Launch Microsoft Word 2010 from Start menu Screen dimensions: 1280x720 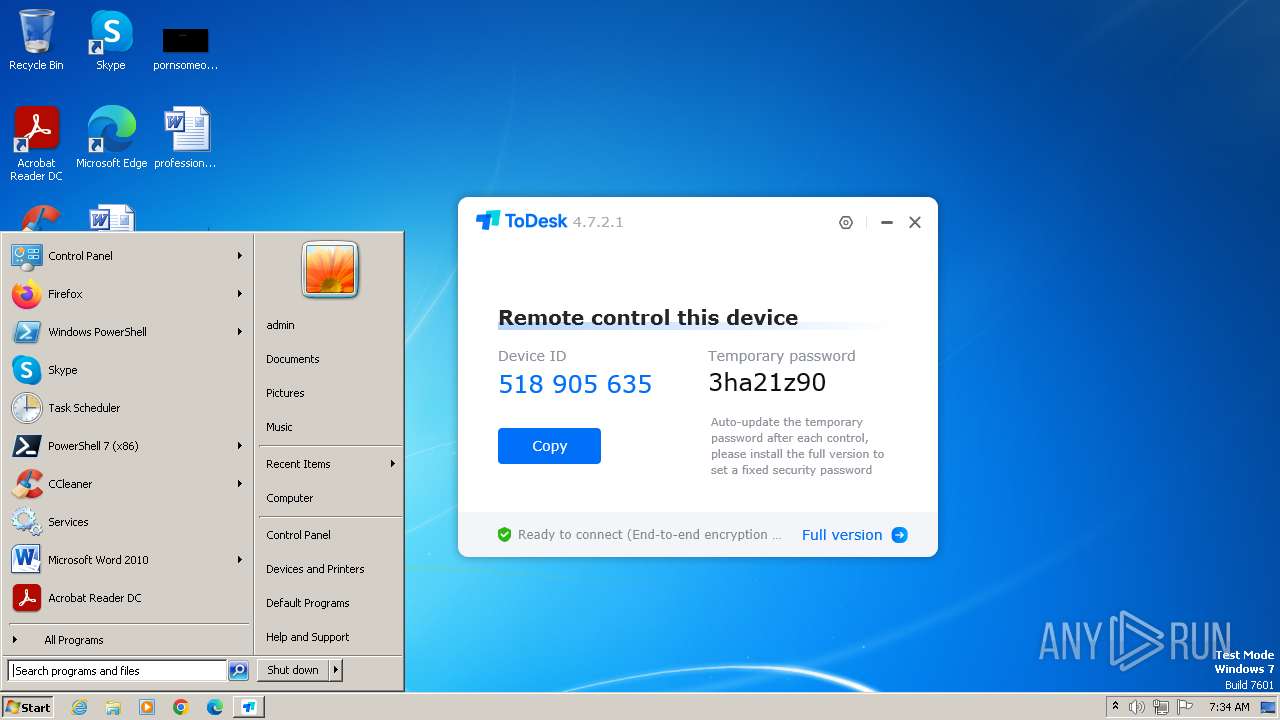click(127, 560)
